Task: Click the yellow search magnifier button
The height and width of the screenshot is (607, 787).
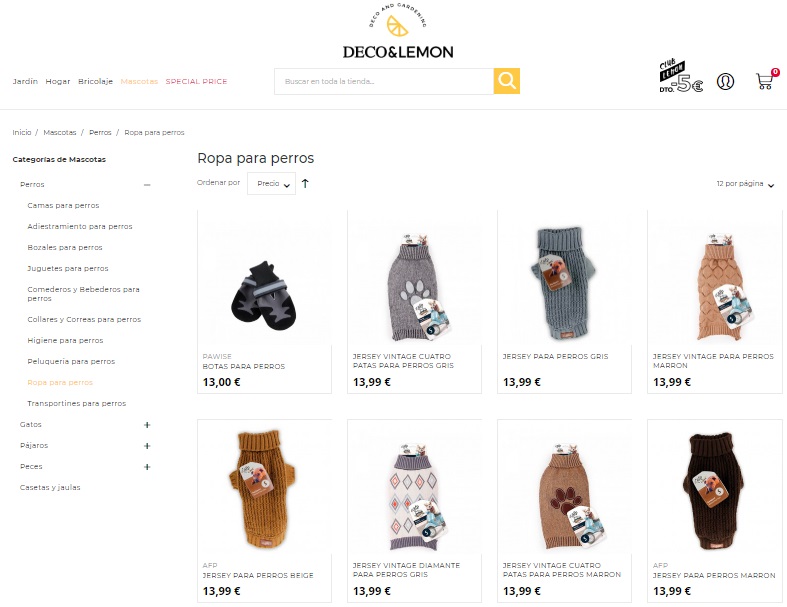Action: [506, 81]
